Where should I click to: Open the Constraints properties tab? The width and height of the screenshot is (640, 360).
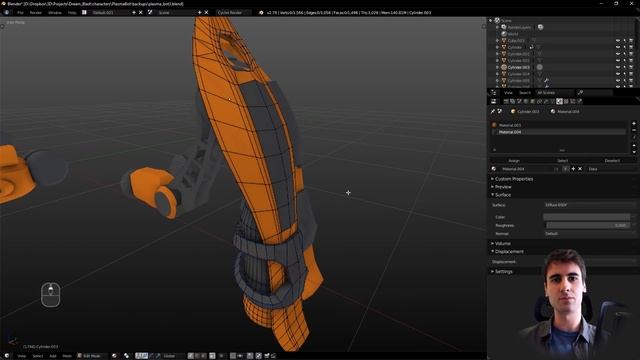pos(539,101)
